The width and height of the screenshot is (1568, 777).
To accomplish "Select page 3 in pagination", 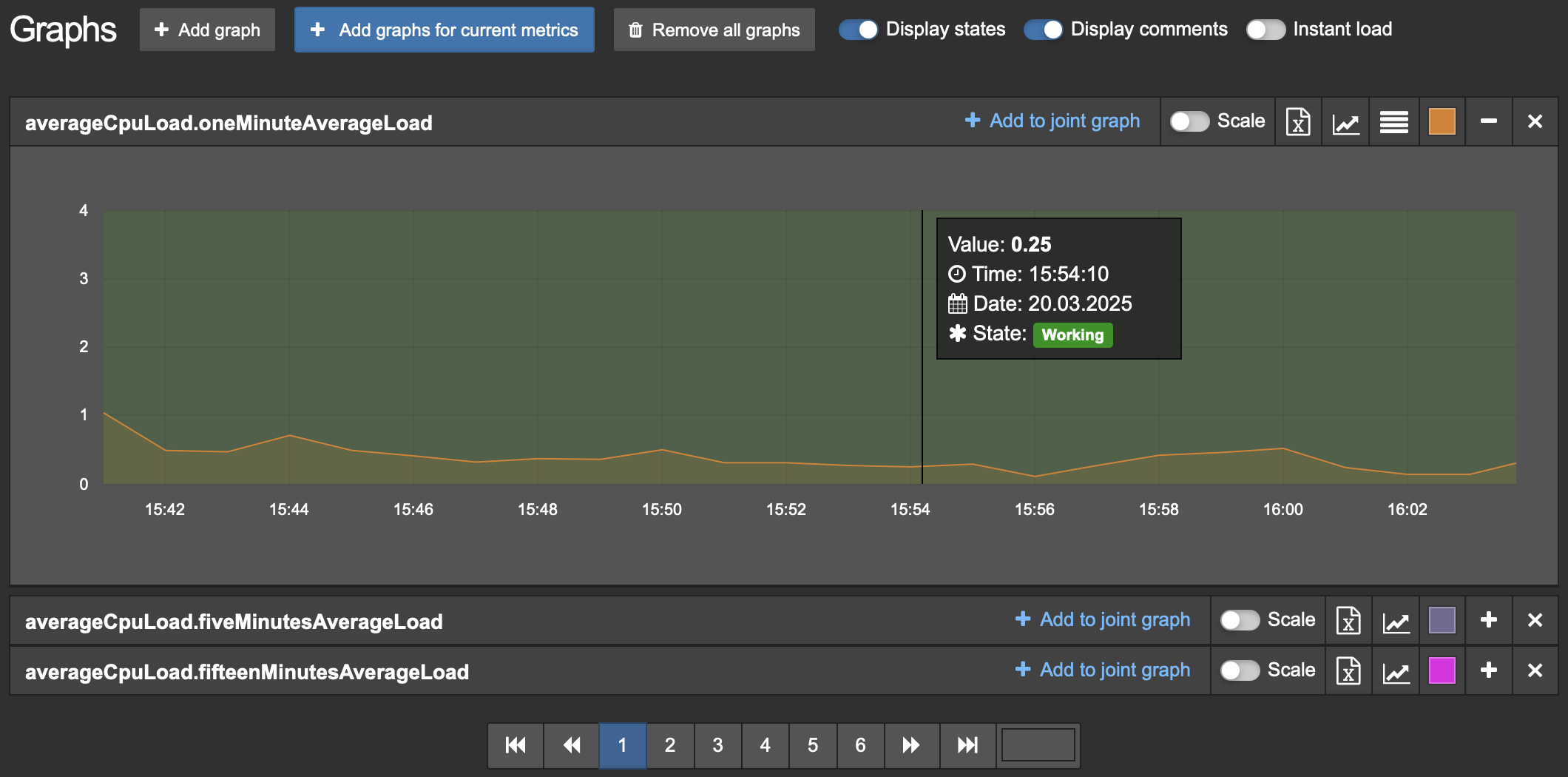I will click(x=717, y=745).
